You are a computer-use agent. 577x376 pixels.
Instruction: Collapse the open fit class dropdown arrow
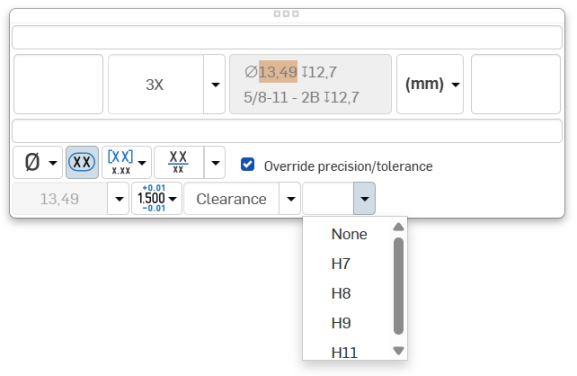point(364,199)
